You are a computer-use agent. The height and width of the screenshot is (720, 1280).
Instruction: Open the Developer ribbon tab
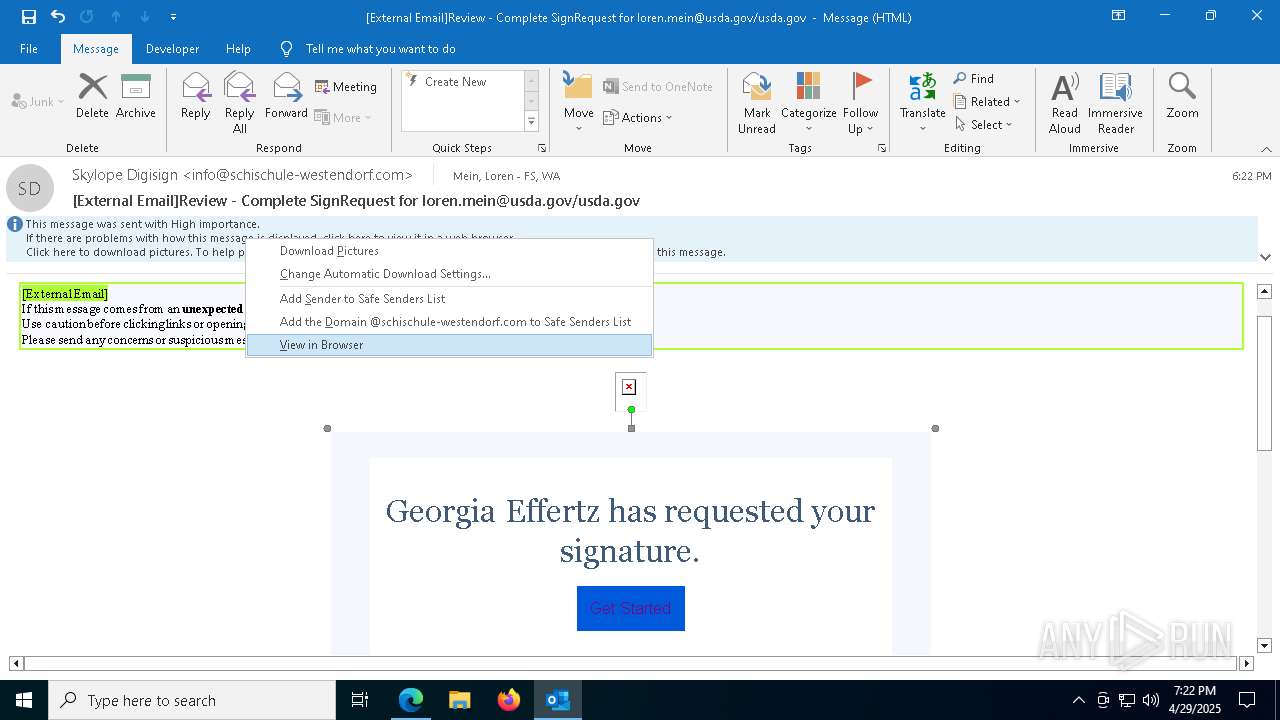tap(172, 48)
